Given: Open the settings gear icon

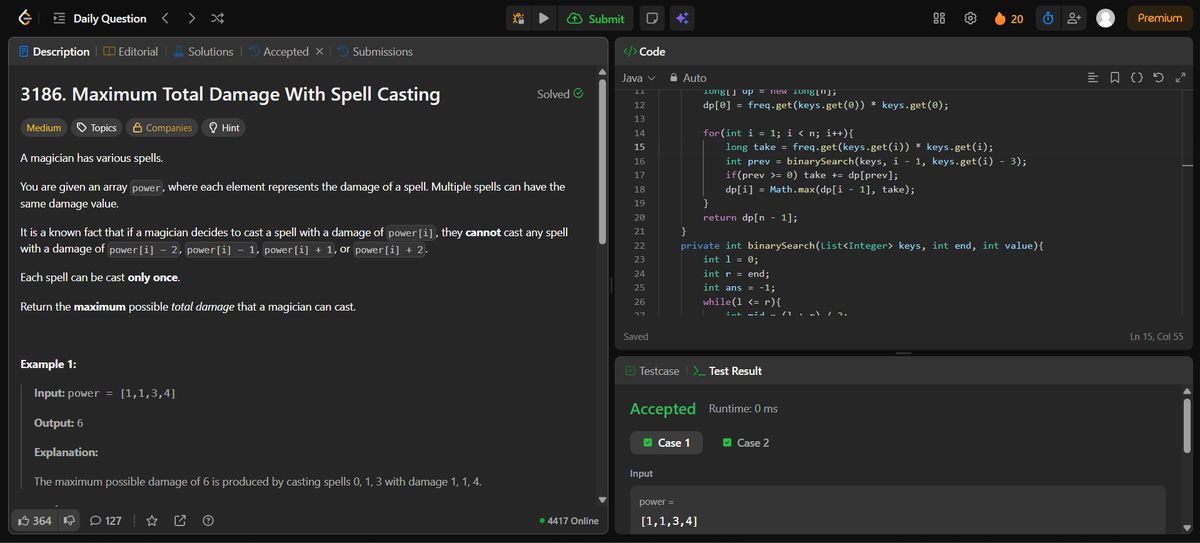Looking at the screenshot, I should coord(969,18).
